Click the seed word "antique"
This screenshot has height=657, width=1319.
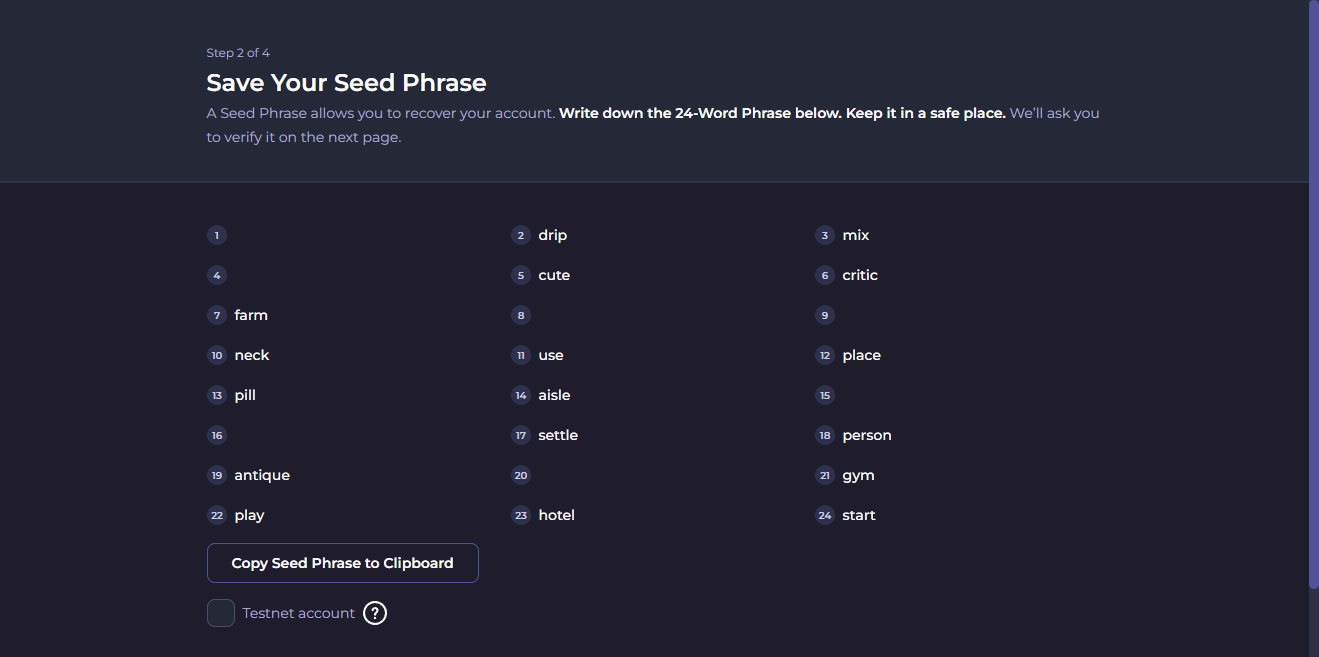262,475
